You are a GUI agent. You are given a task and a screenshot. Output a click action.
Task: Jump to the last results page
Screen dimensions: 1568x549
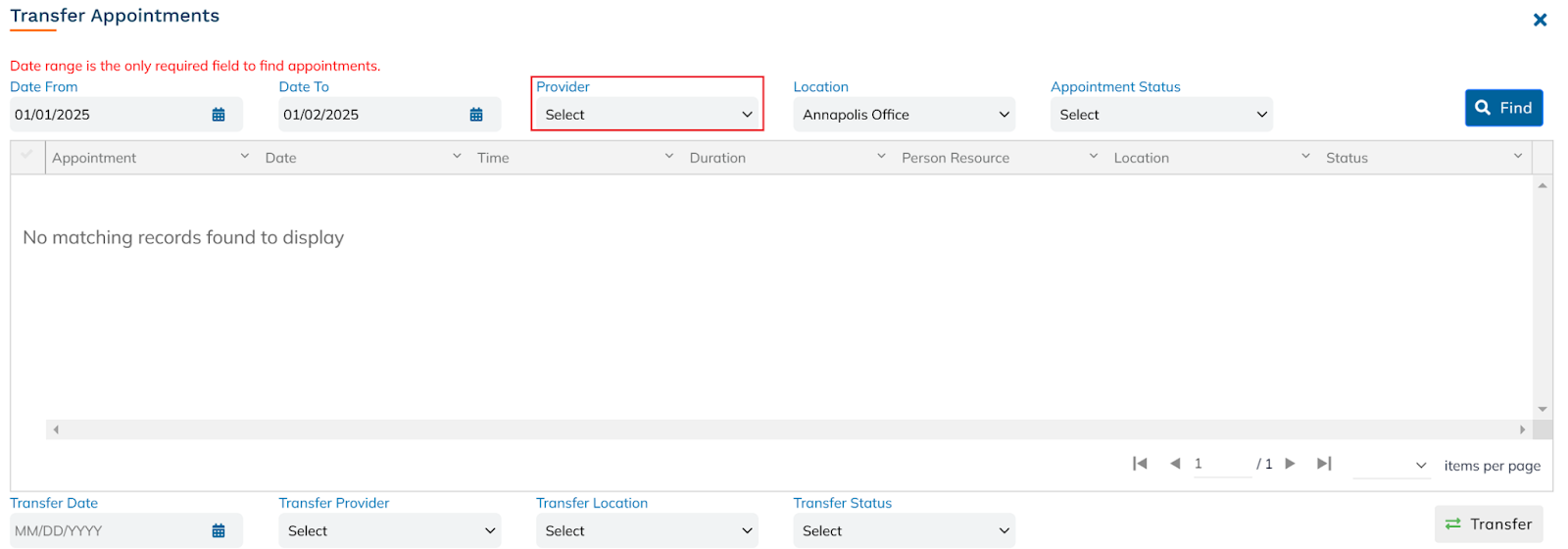pos(1324,464)
